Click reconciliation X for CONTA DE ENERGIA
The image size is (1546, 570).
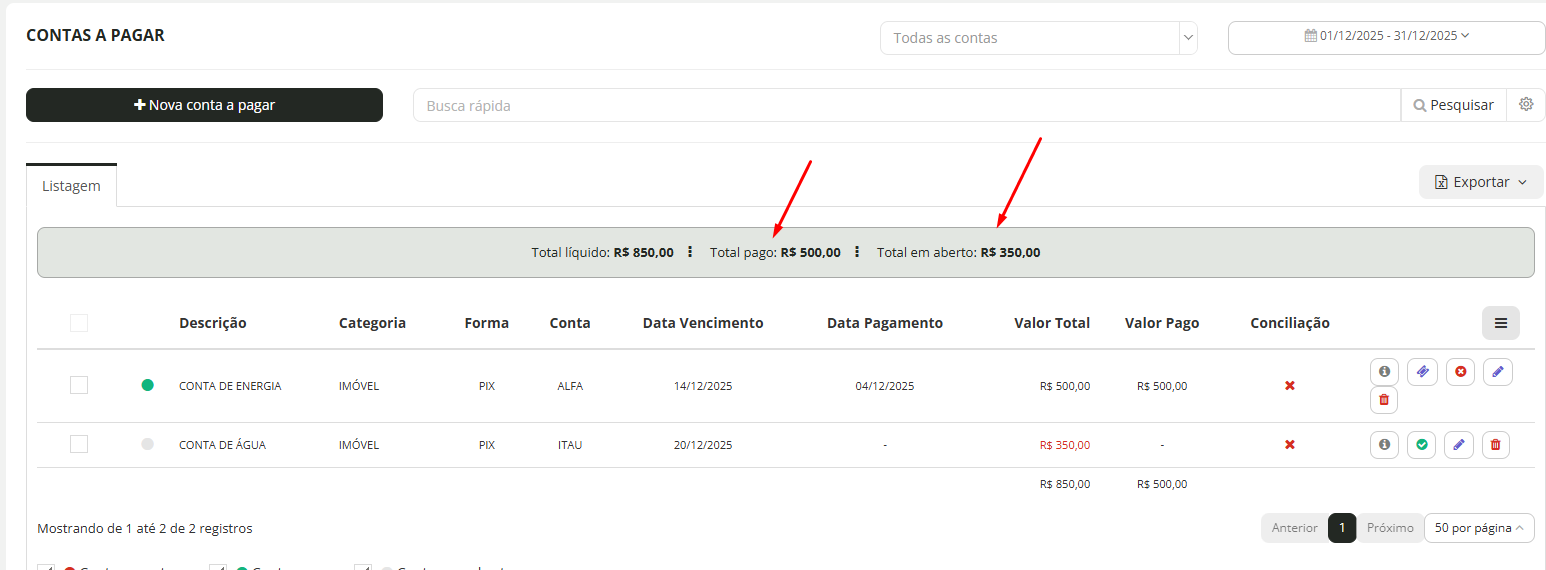coord(1290,385)
